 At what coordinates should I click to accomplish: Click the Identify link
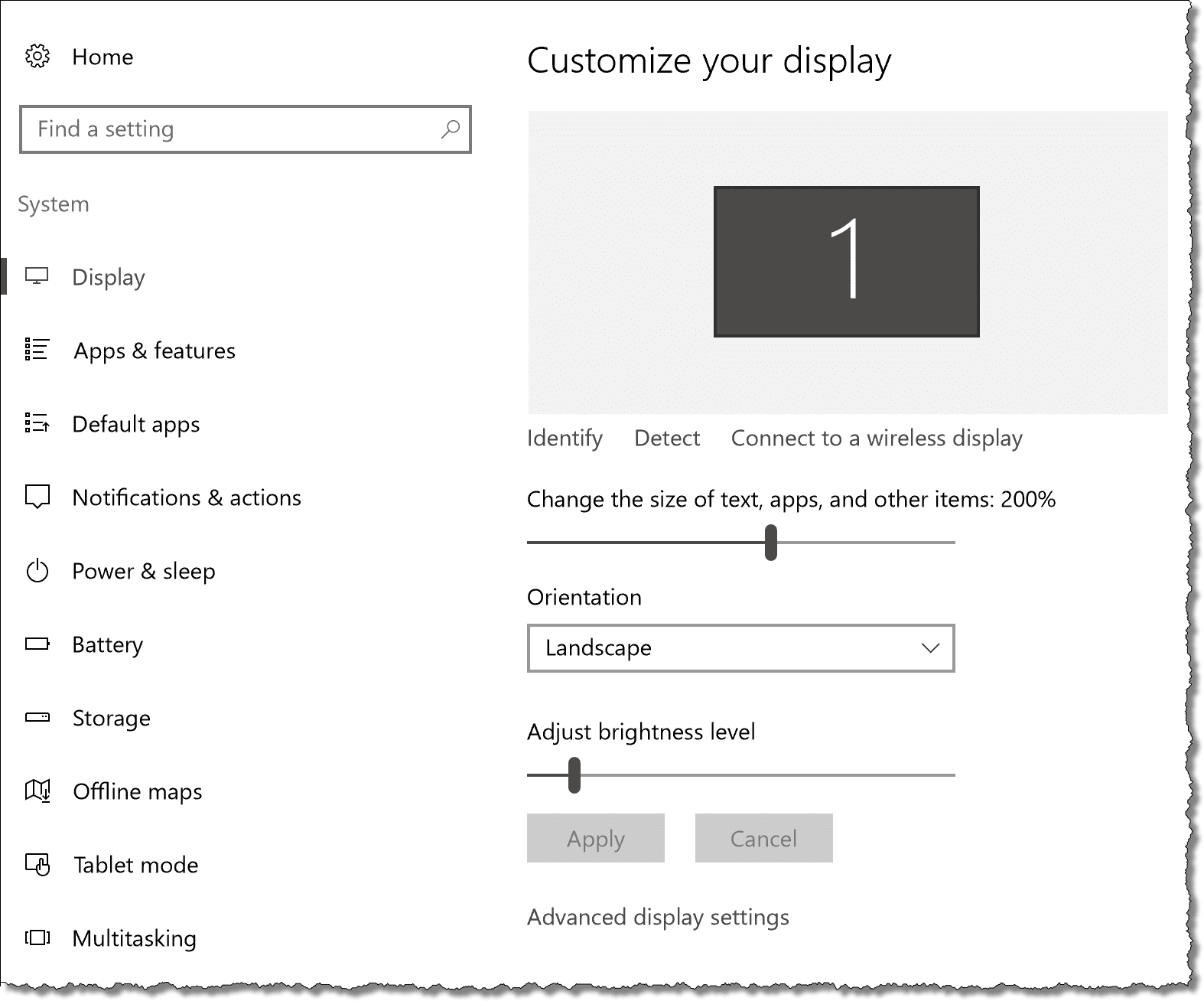(x=565, y=438)
